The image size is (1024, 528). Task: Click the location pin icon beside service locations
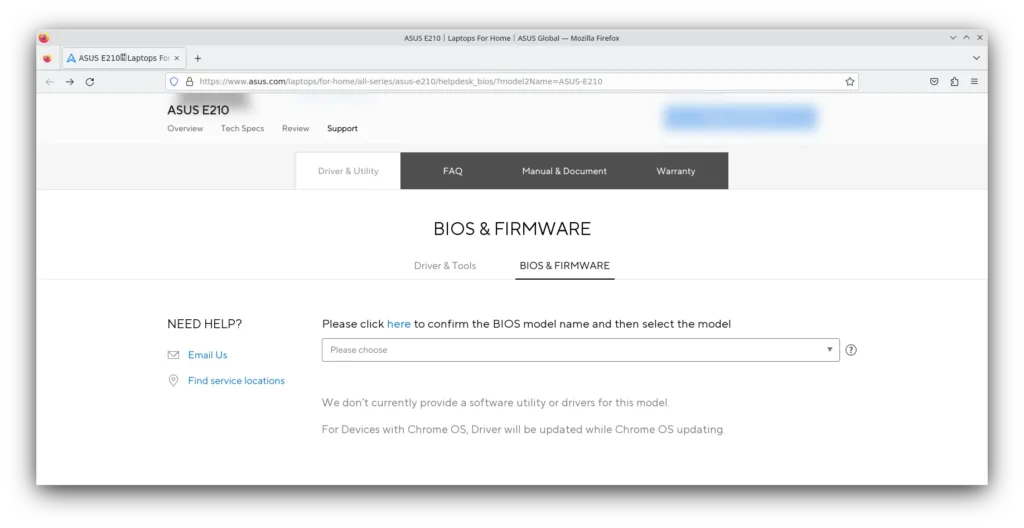click(x=173, y=380)
